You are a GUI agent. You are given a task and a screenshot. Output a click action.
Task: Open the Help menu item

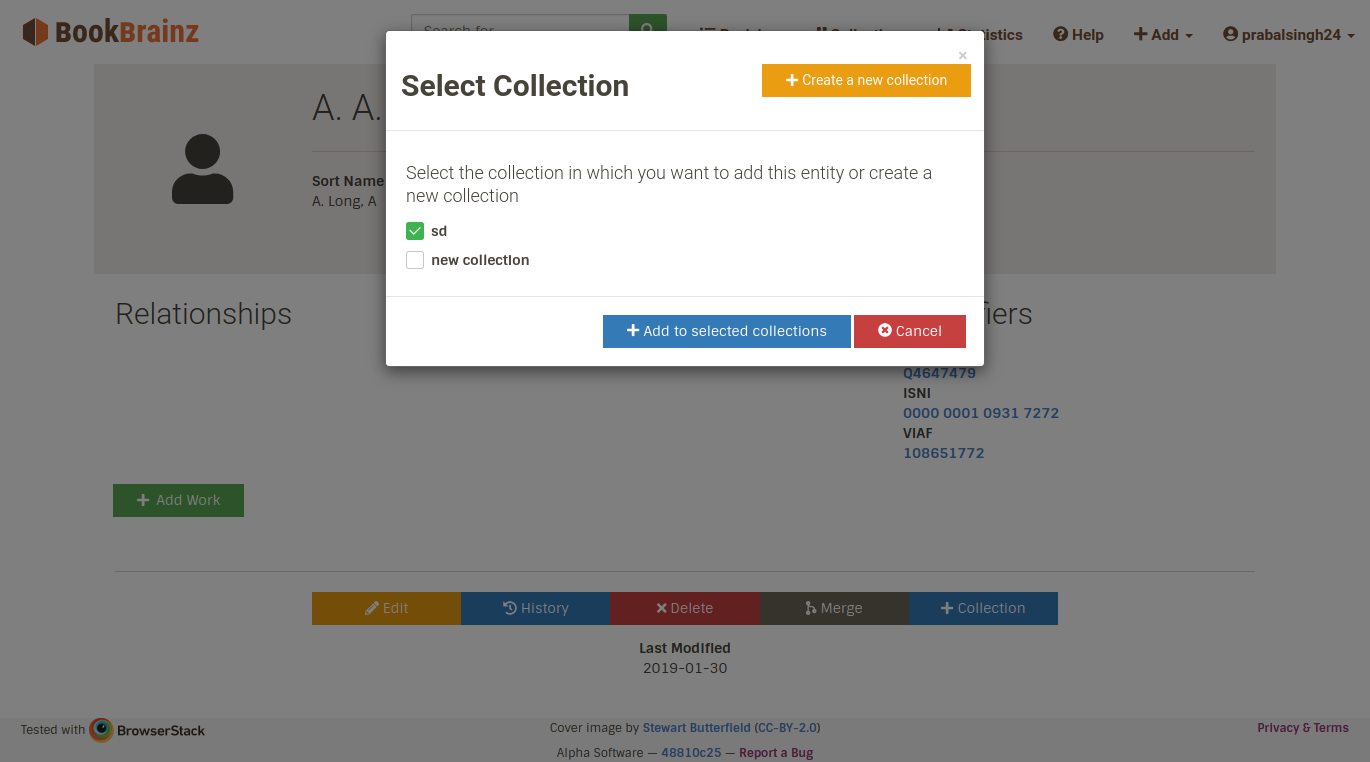(x=1078, y=35)
